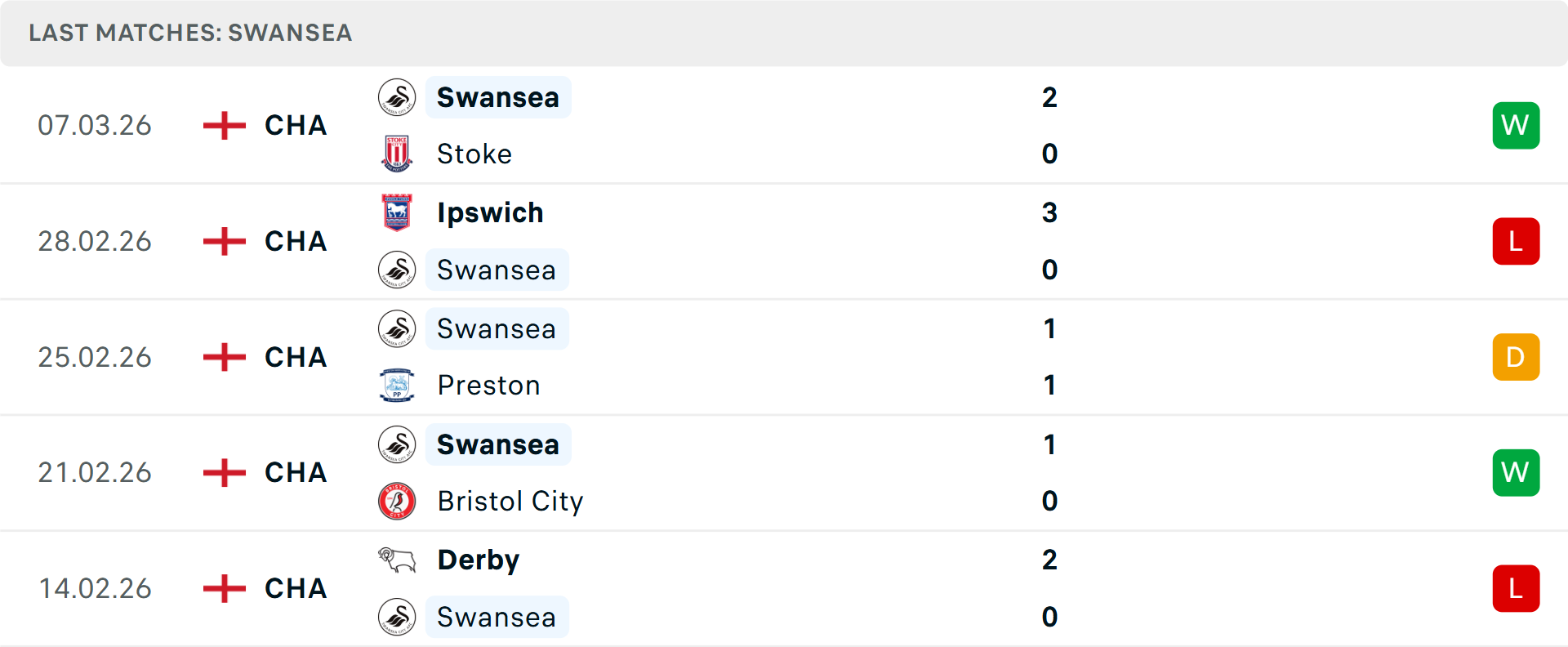1568x647 pixels.
Task: Click the date 28.02.26 of the Ipswich match
Action: click(x=95, y=241)
